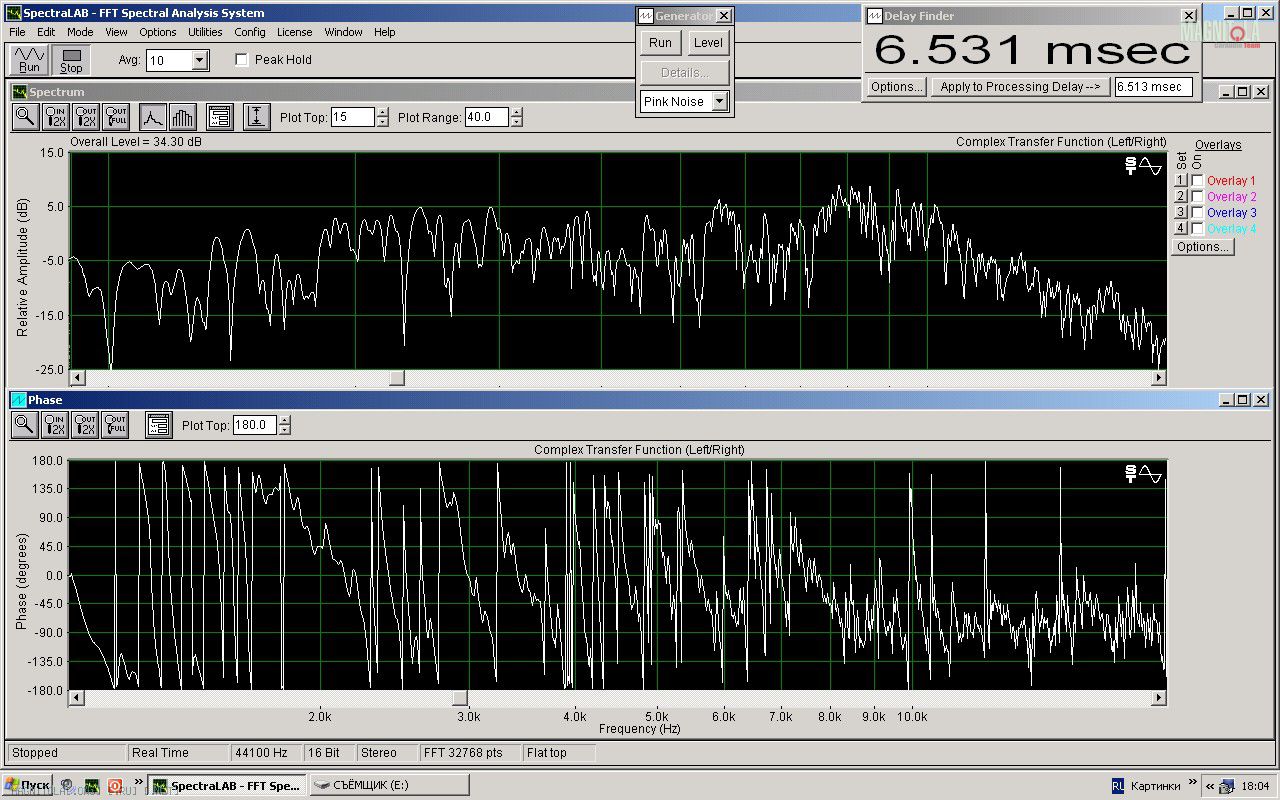Open the Config menu
The height and width of the screenshot is (800, 1280).
(250, 32)
